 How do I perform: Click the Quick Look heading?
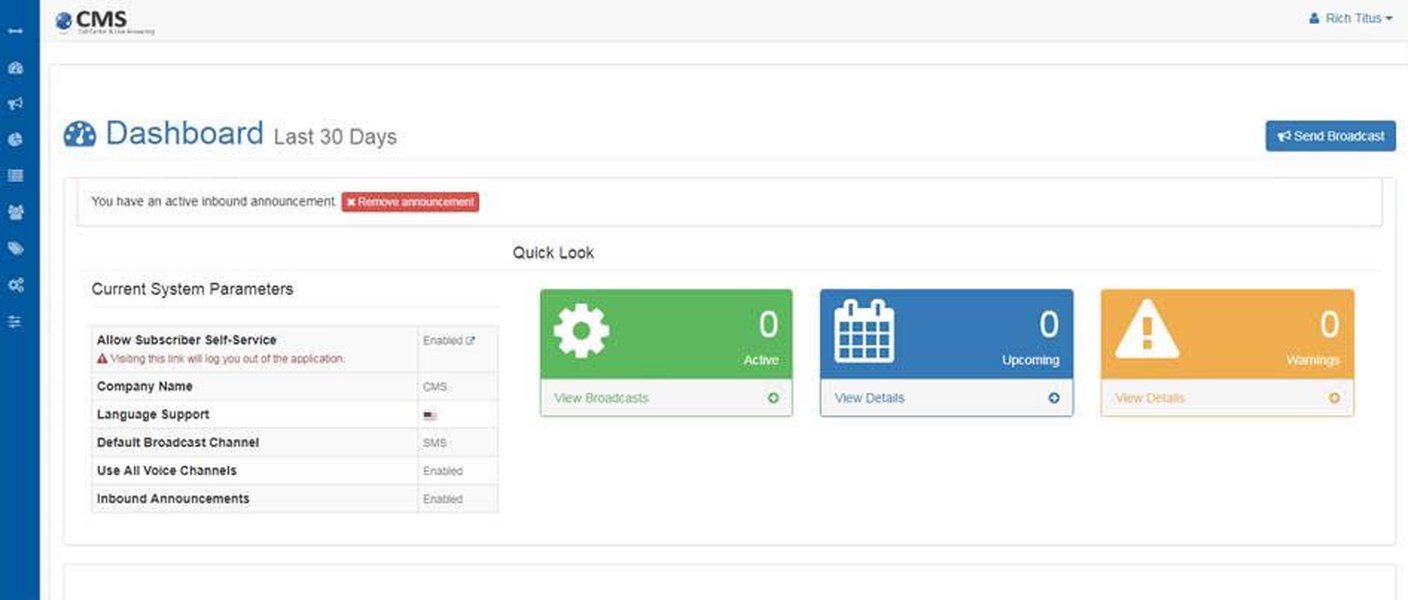click(x=553, y=253)
